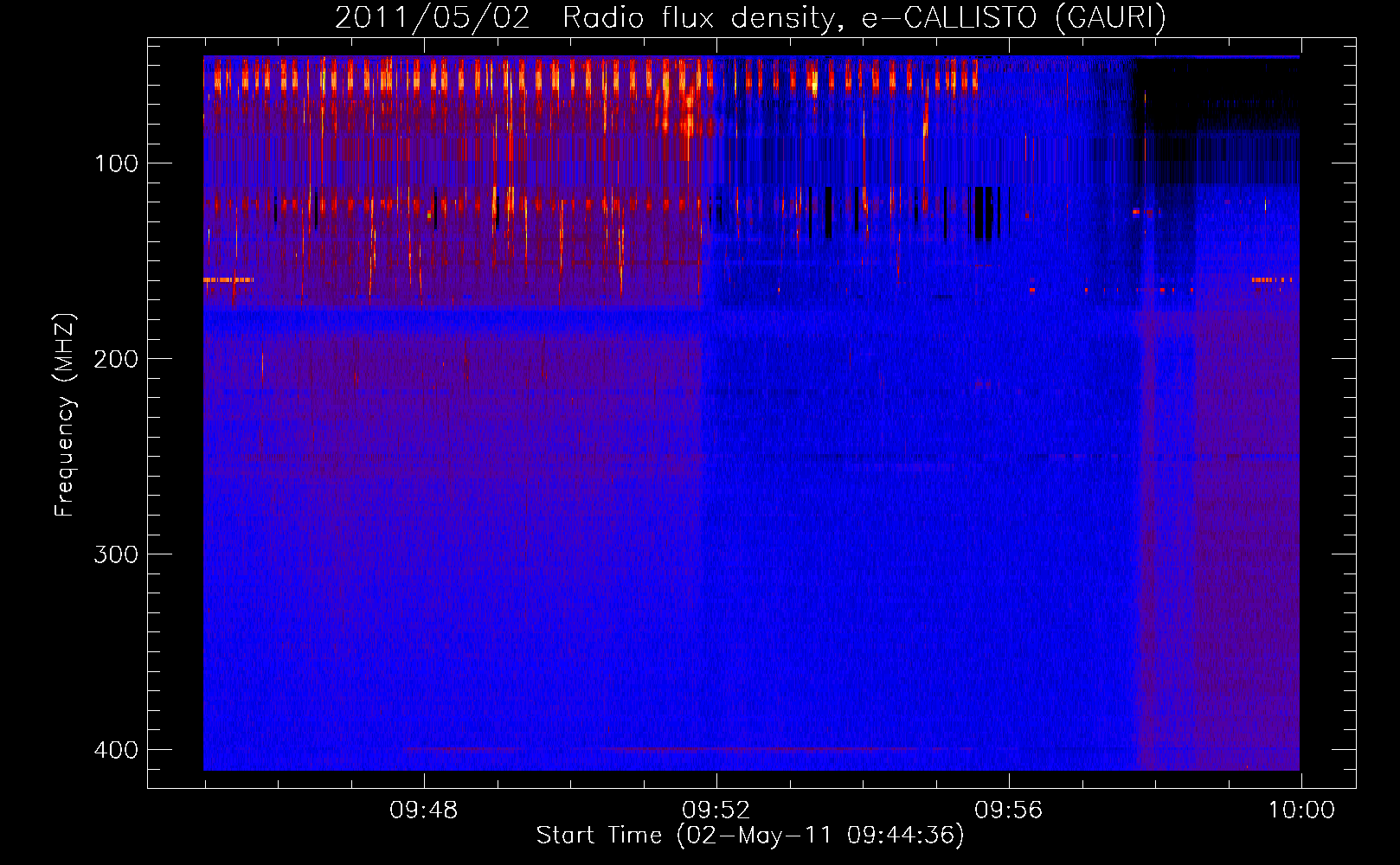
Task: Click the plot title 'Radio flux density, e-CALLISTO (GAURI)'
Action: [864, 17]
